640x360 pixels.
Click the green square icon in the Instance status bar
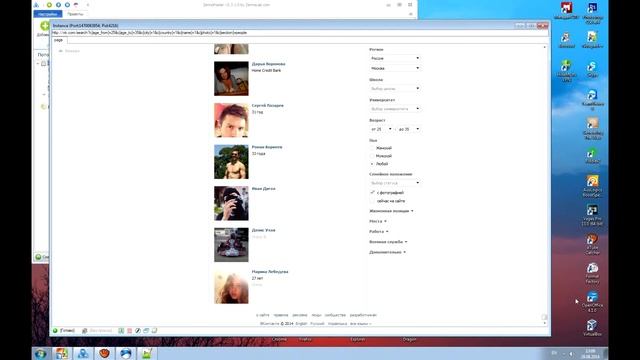pyautogui.click(x=121, y=331)
